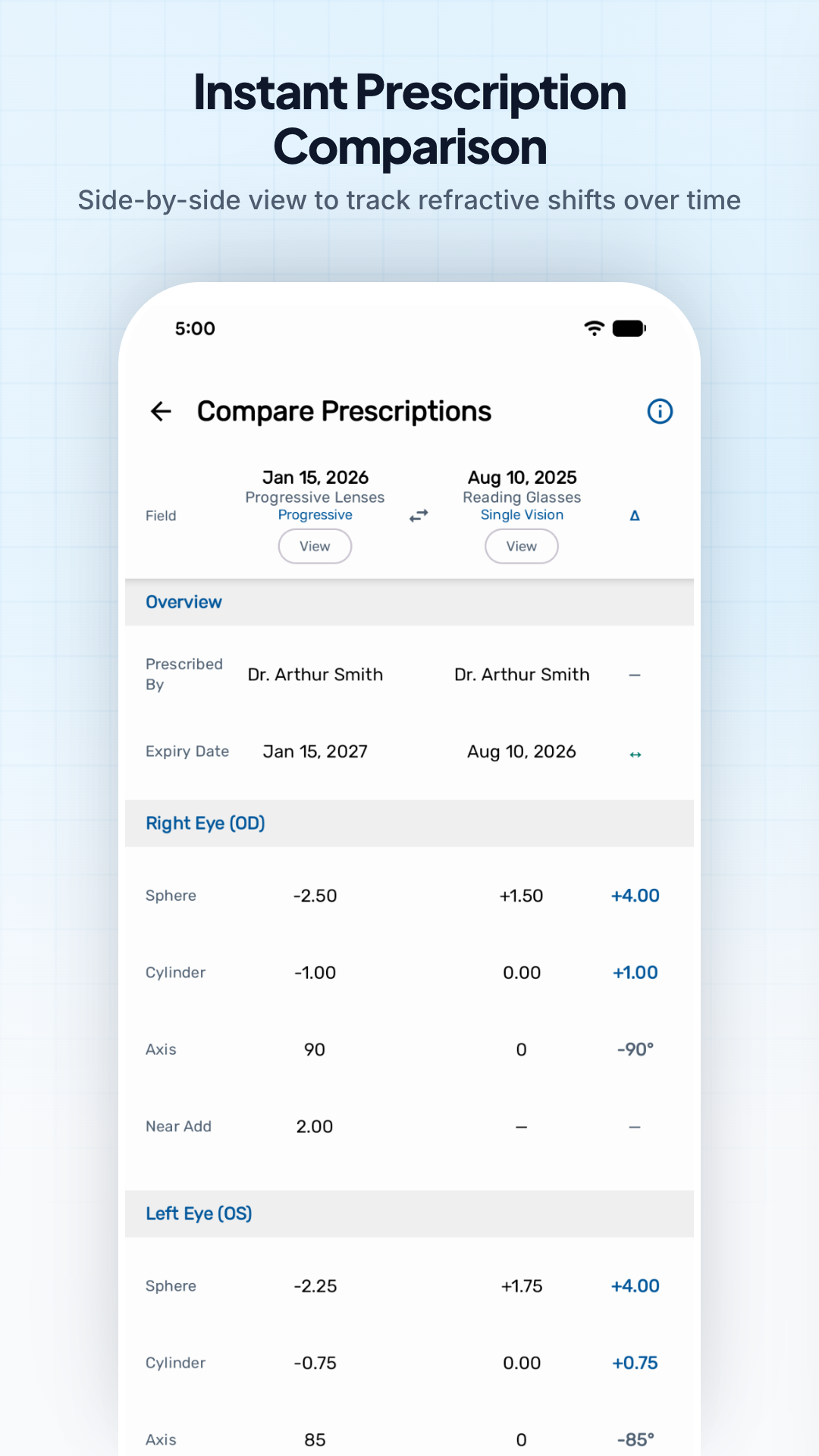
Task: Collapse the Left Eye (OS) section
Action: point(409,1214)
